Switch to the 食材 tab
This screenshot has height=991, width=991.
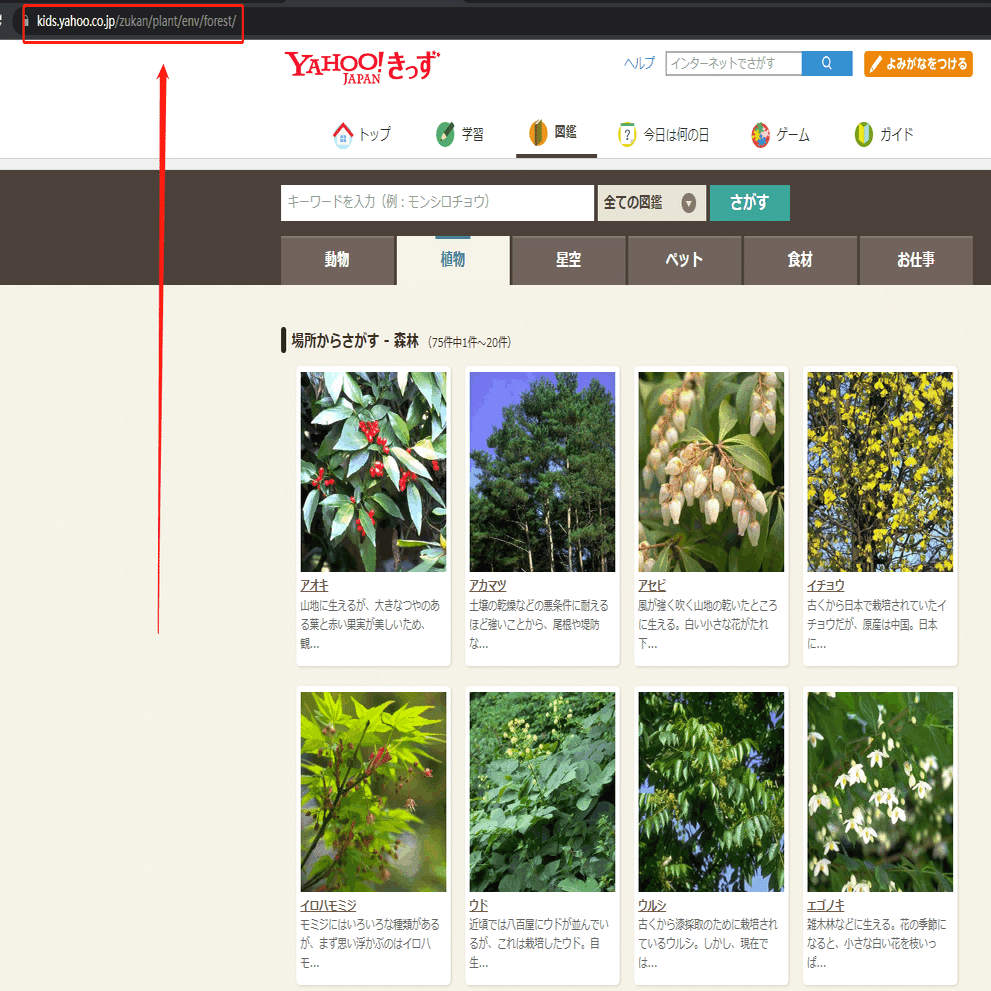pos(800,259)
